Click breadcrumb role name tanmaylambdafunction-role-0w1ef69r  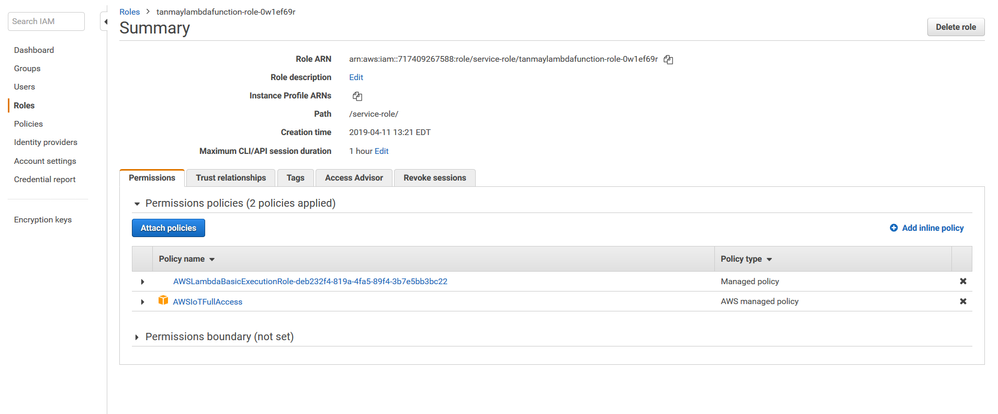point(226,11)
